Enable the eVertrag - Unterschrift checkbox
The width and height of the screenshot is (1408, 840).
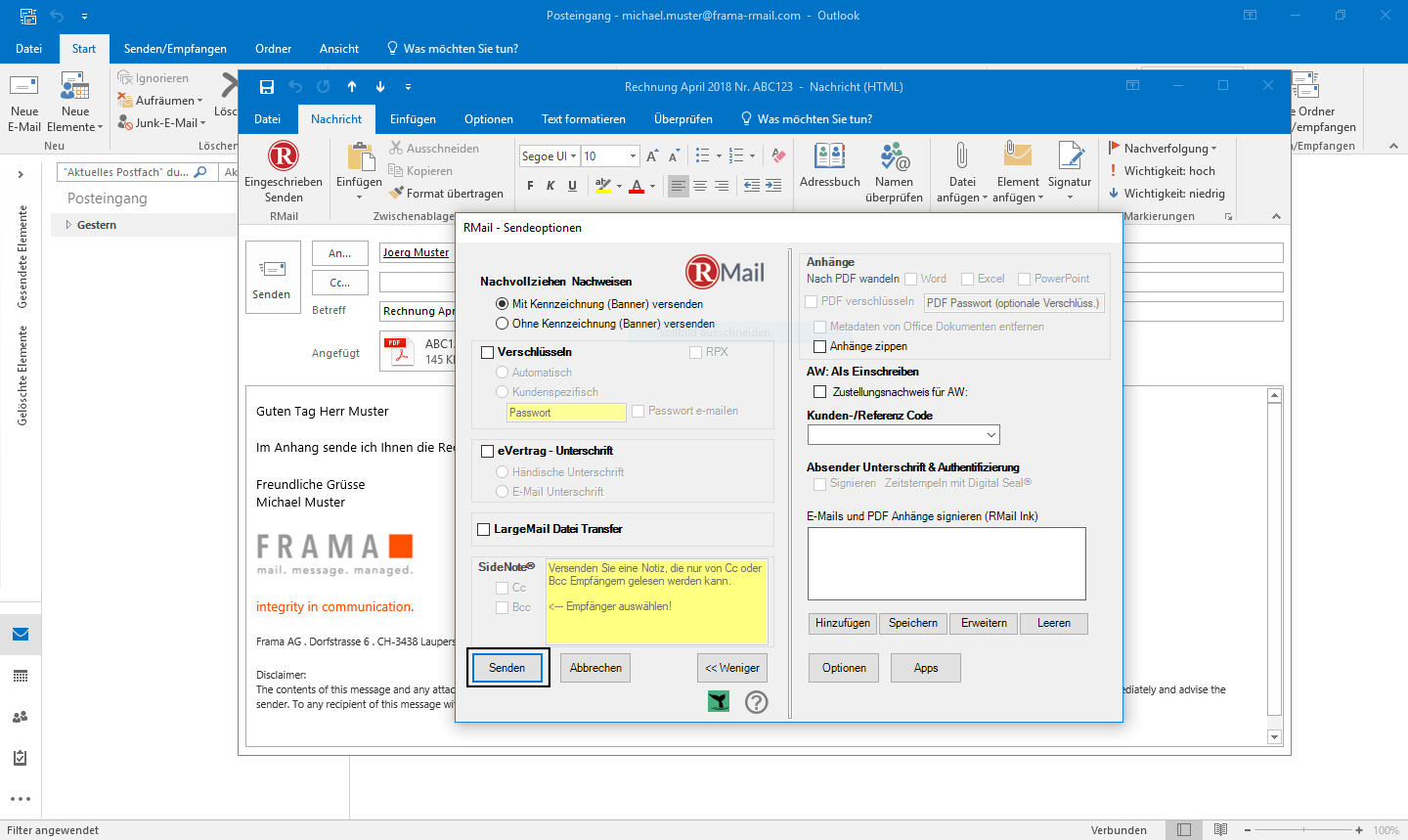coord(488,452)
